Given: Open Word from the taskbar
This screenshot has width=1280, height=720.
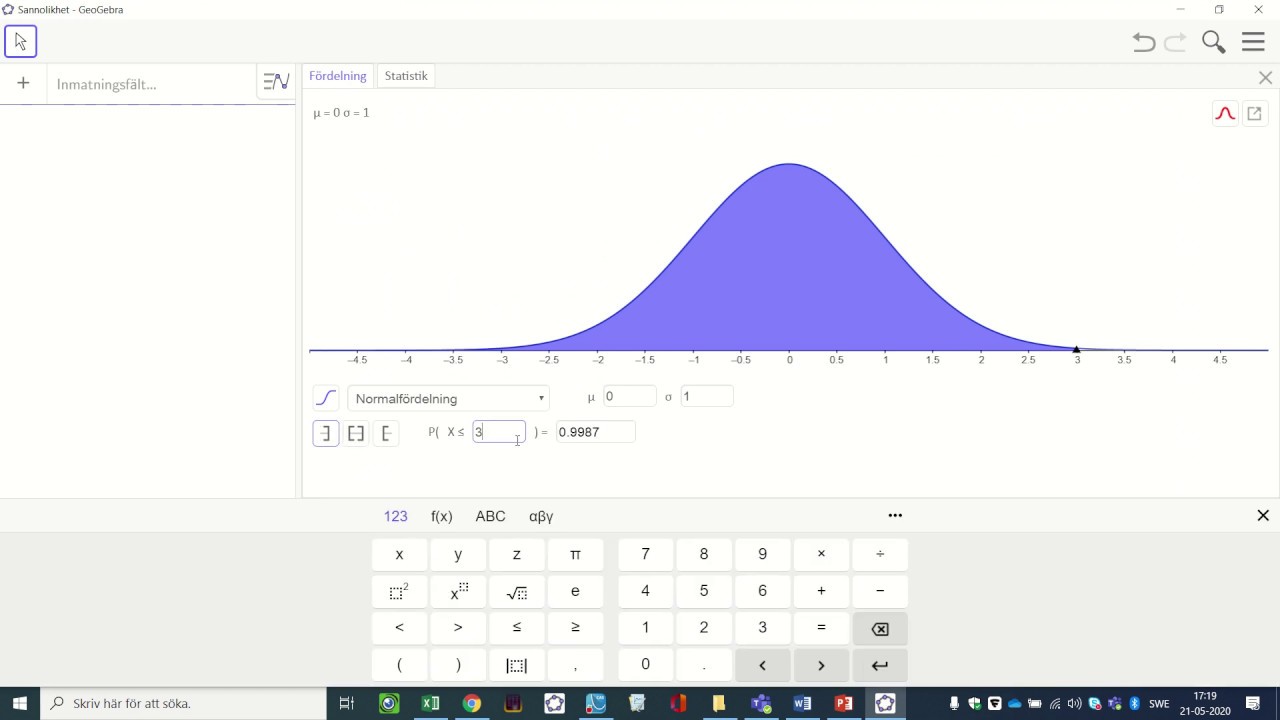Looking at the screenshot, I should tap(801, 703).
